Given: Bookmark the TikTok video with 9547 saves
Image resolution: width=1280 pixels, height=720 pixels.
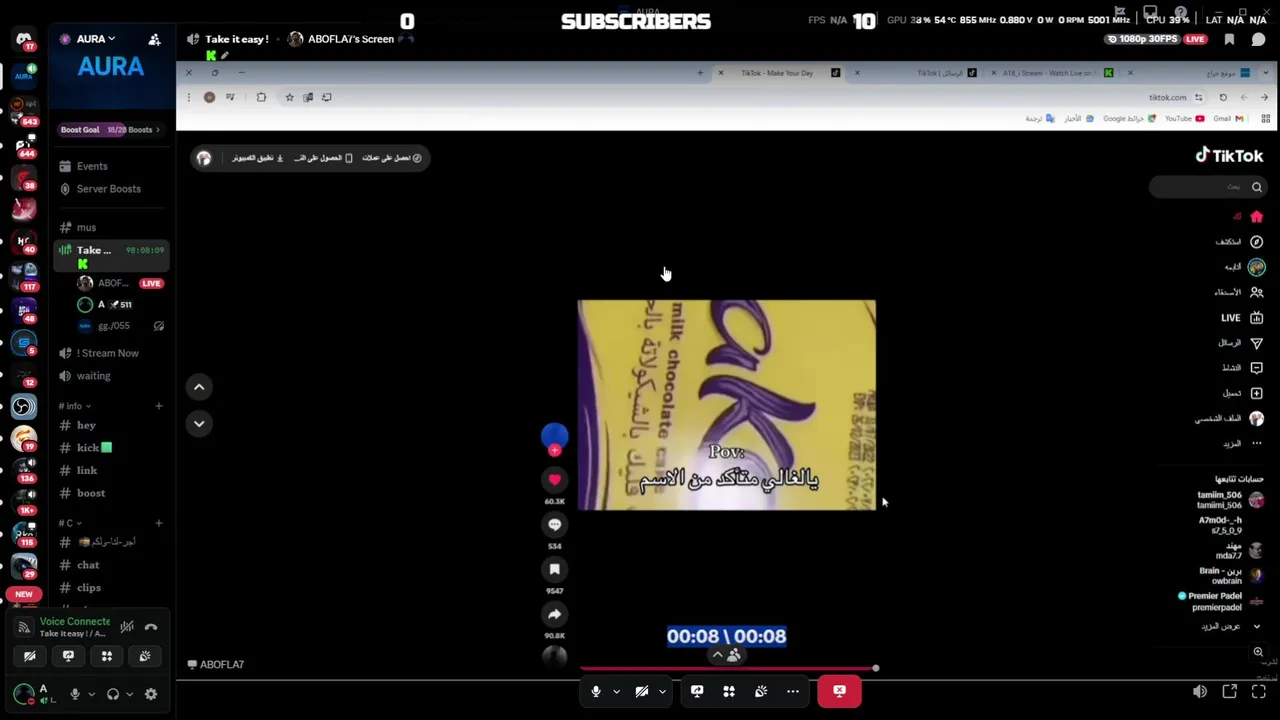Looking at the screenshot, I should click(554, 569).
